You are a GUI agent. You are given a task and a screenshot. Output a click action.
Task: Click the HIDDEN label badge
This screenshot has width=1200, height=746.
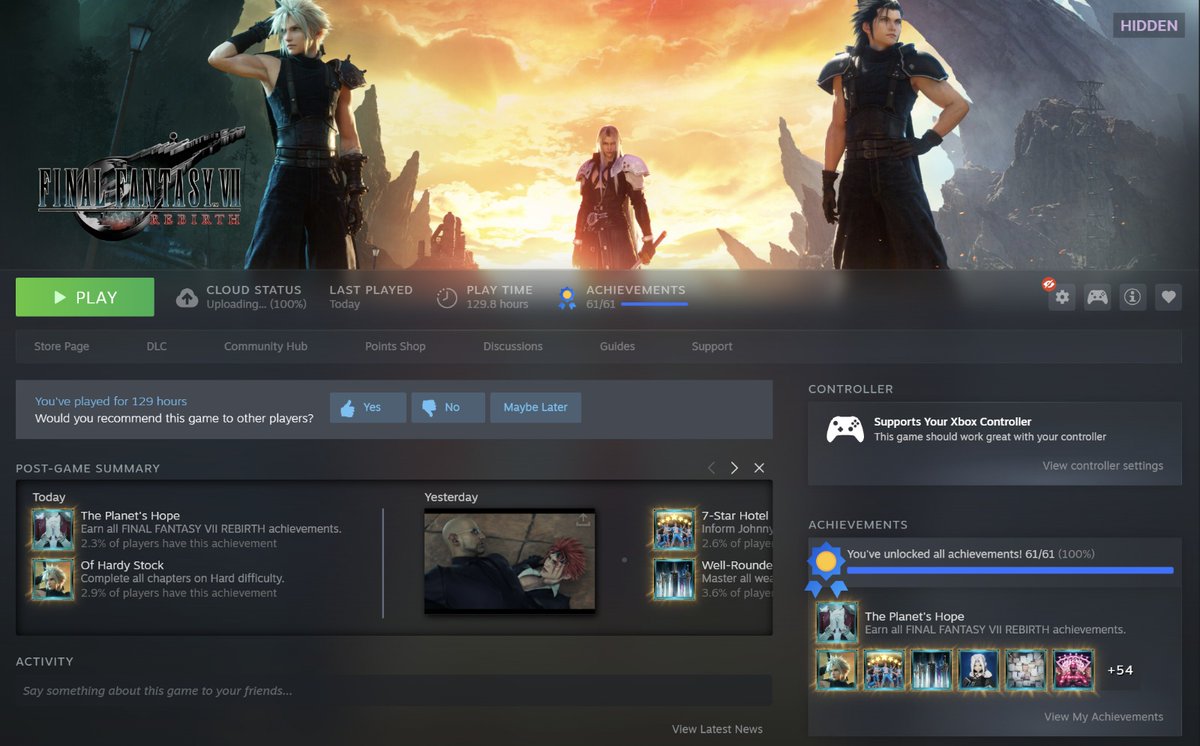tap(1149, 25)
